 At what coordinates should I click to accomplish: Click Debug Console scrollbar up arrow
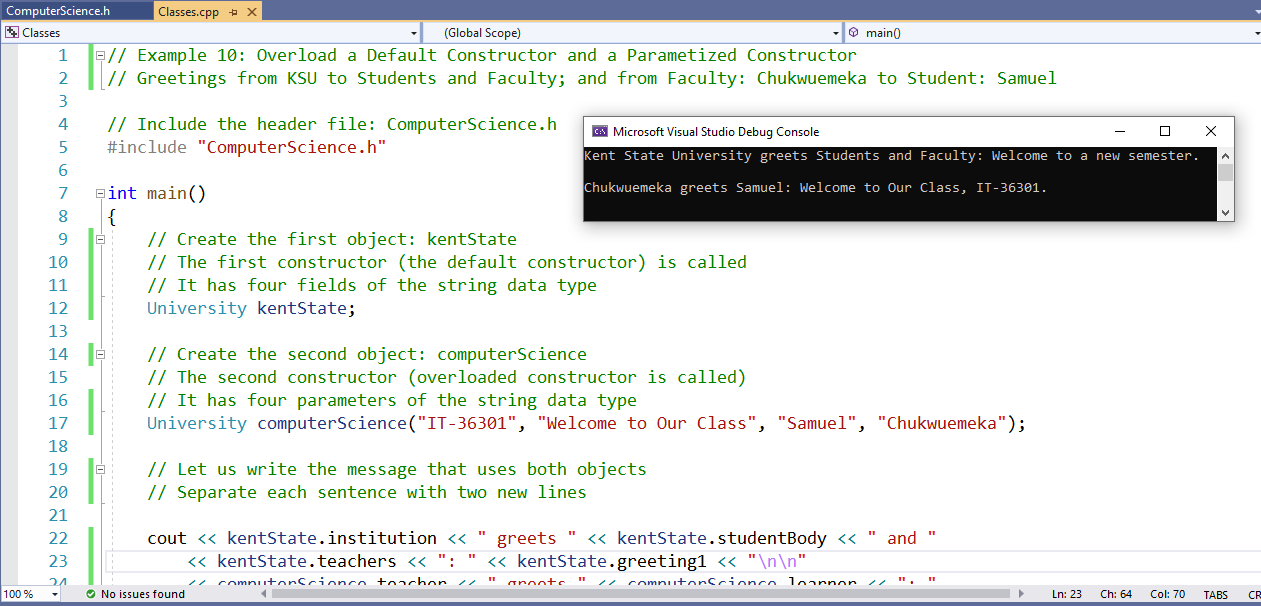[x=1225, y=156]
